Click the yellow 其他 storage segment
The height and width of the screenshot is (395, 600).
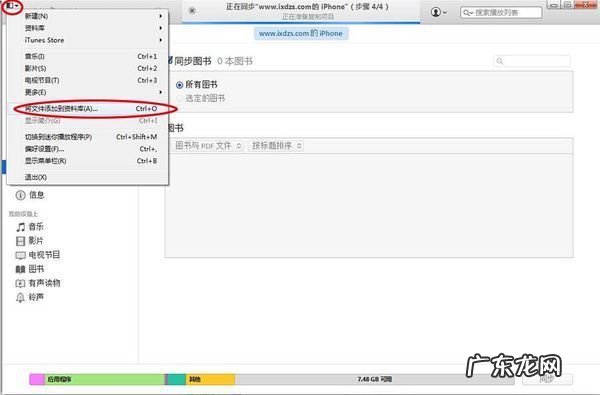(x=210, y=379)
